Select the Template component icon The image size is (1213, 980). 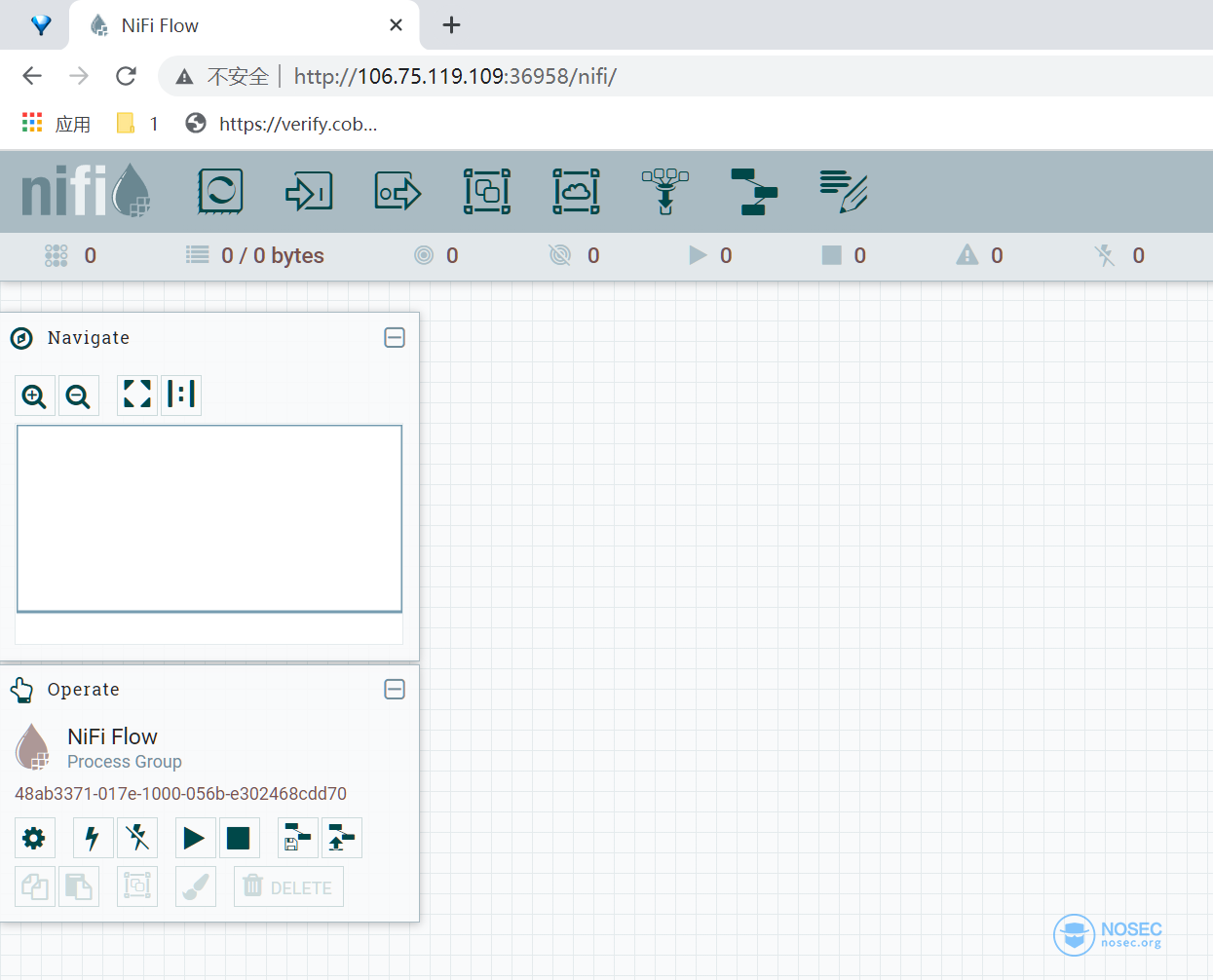coord(754,191)
